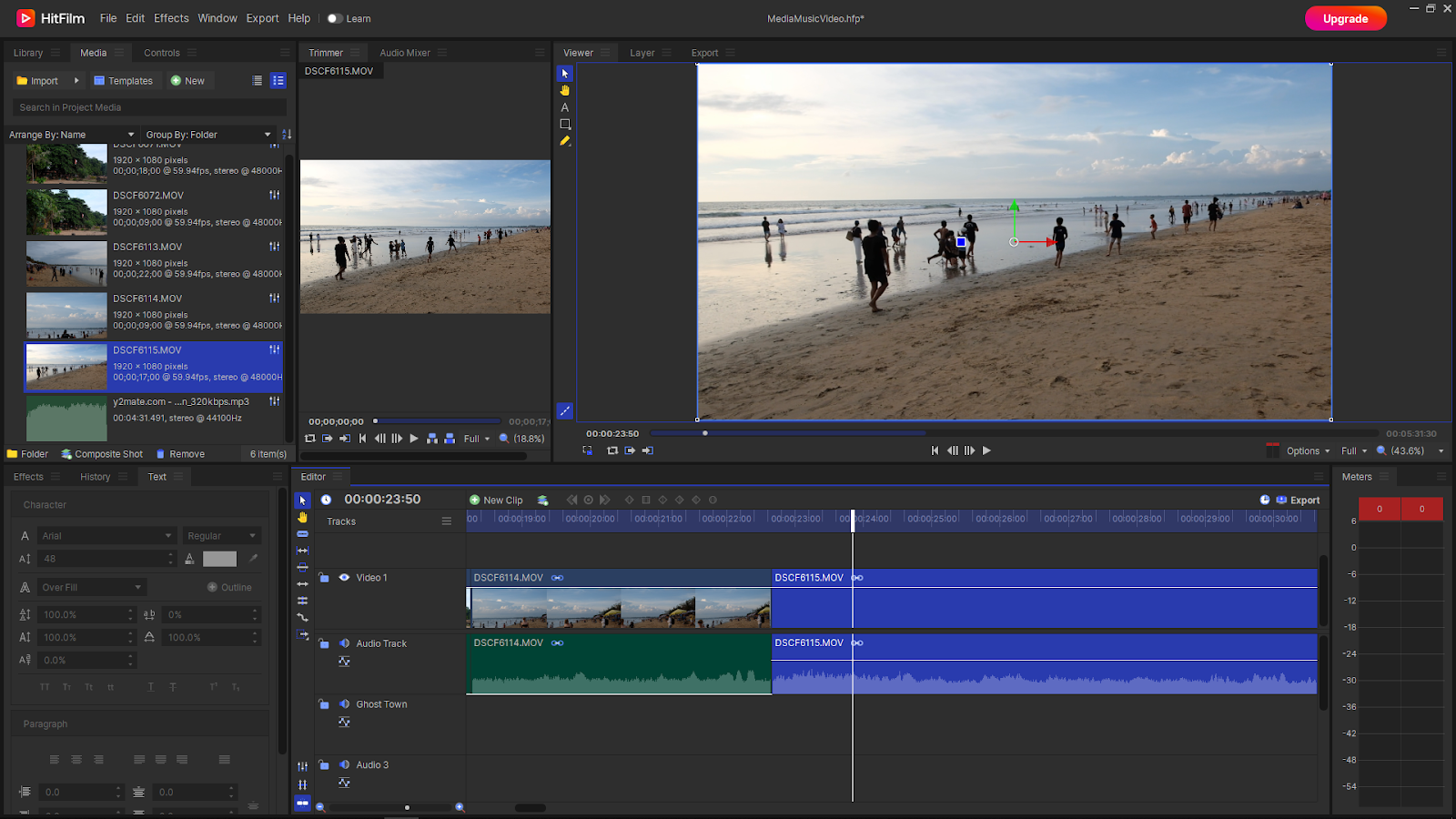The width and height of the screenshot is (1456, 819).
Task: Hide the Video 1 track
Action: pos(344,577)
